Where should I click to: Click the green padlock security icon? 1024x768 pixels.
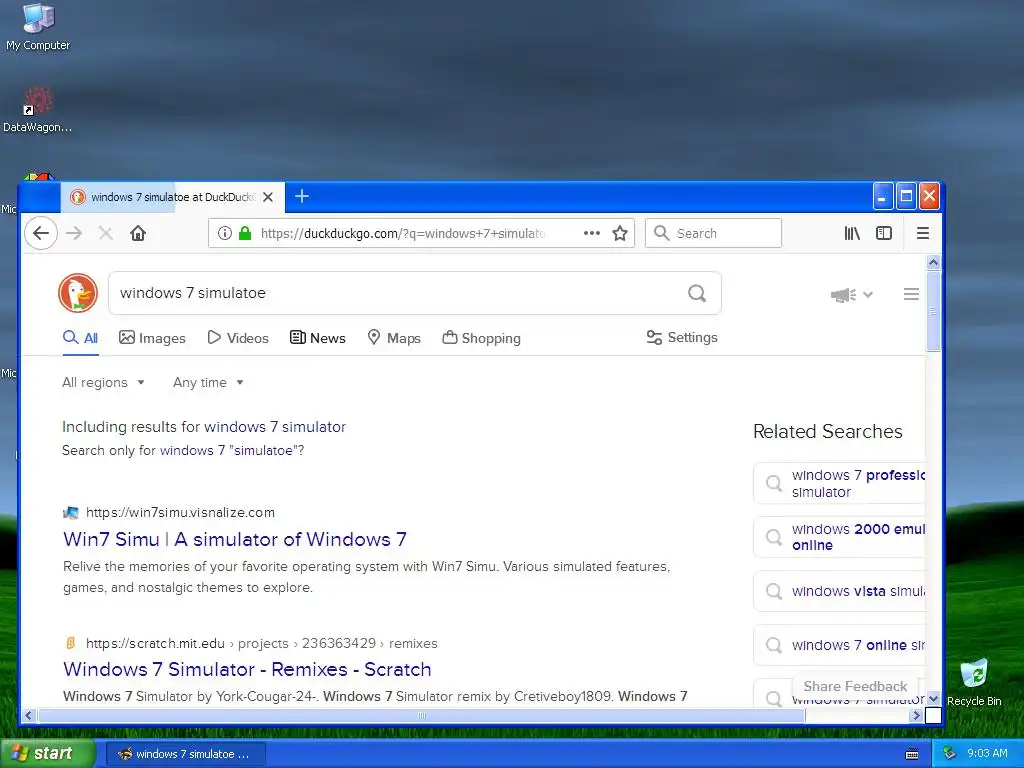tap(245, 233)
